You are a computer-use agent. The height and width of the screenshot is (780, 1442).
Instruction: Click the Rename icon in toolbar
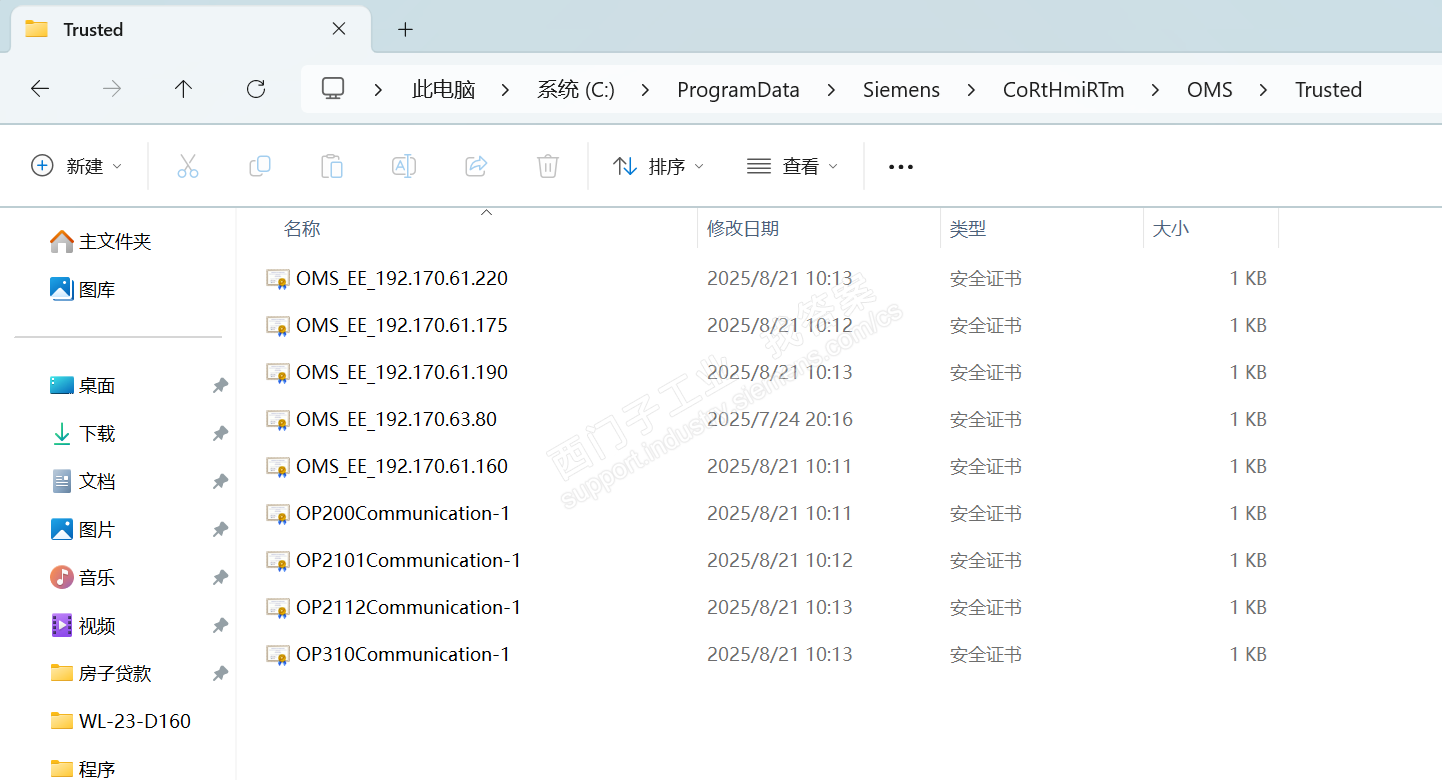pyautogui.click(x=404, y=166)
